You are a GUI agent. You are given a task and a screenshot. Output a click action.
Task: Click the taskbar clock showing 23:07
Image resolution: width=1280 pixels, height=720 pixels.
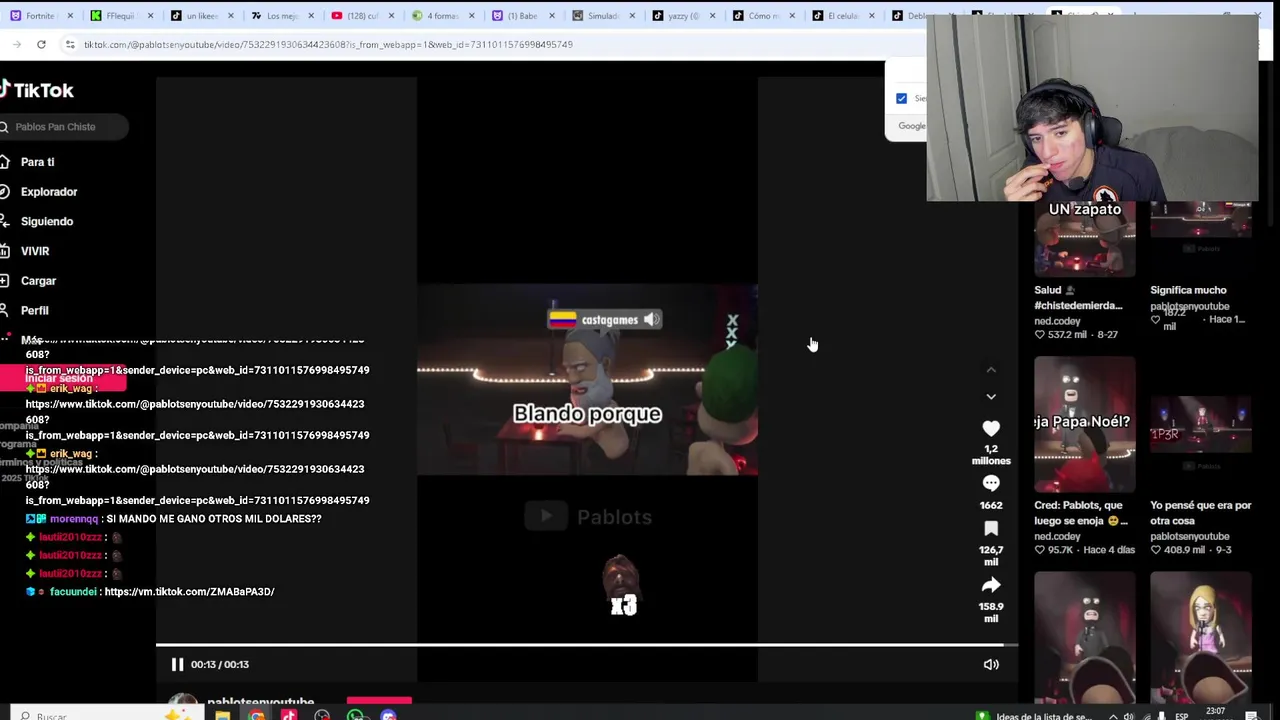(x=1215, y=713)
